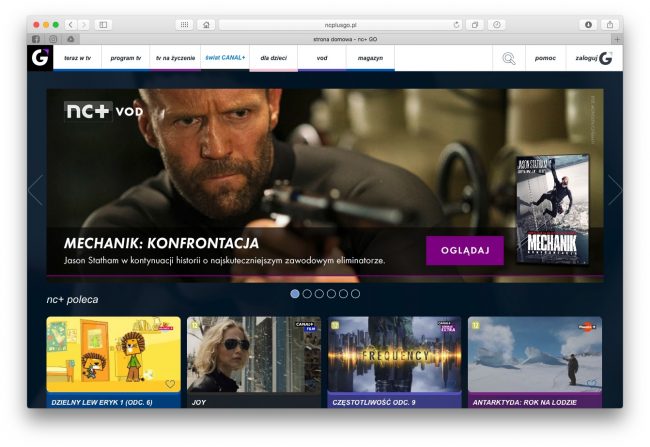Open the 'magazyn' menu item
Image resolution: width=650 pixels, height=447 pixels.
(370, 58)
